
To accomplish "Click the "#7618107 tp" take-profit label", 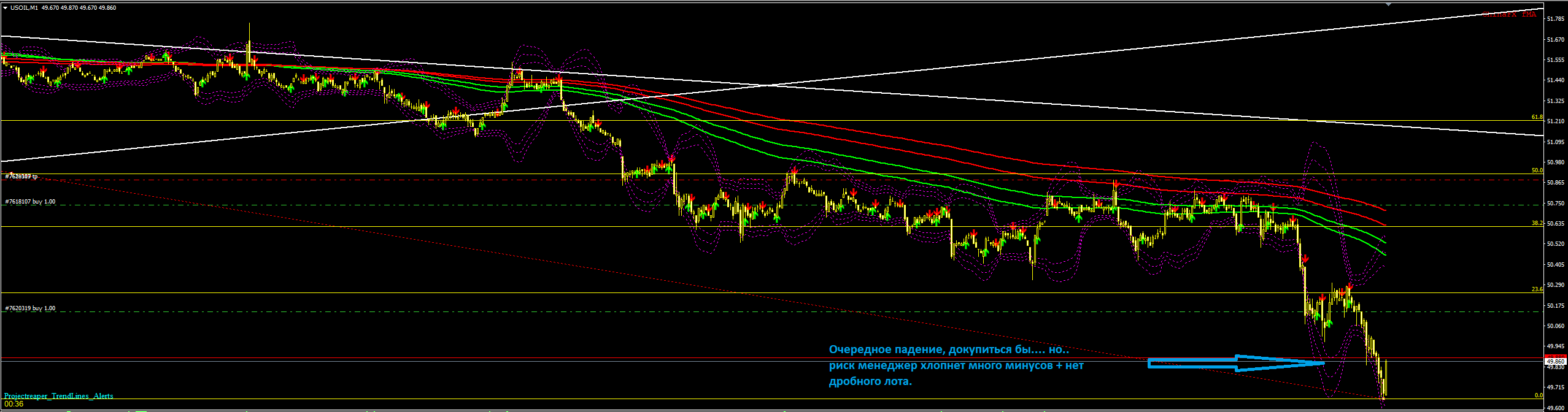I will coord(21,177).
